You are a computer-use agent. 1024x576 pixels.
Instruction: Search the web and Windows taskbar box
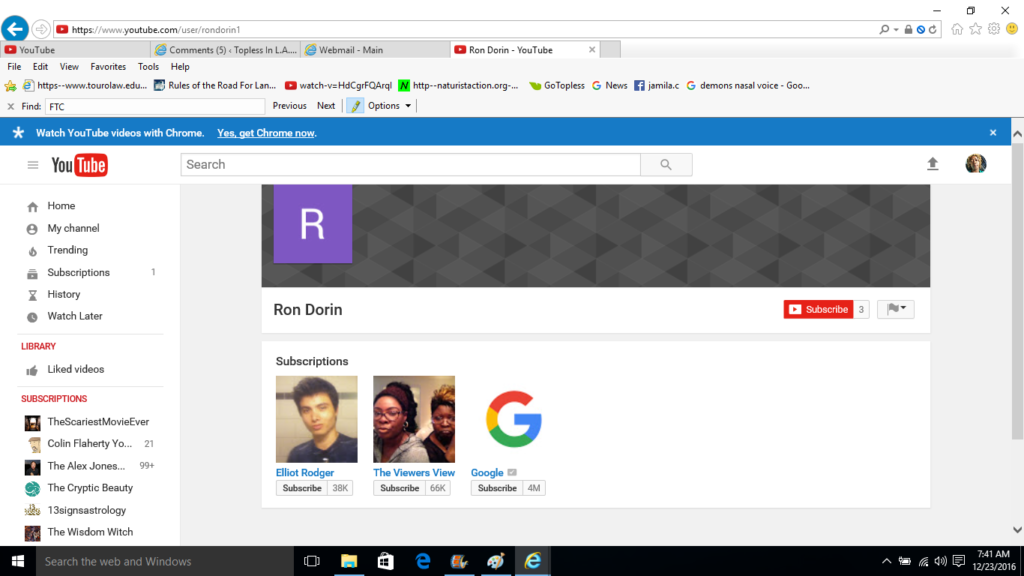[165, 561]
